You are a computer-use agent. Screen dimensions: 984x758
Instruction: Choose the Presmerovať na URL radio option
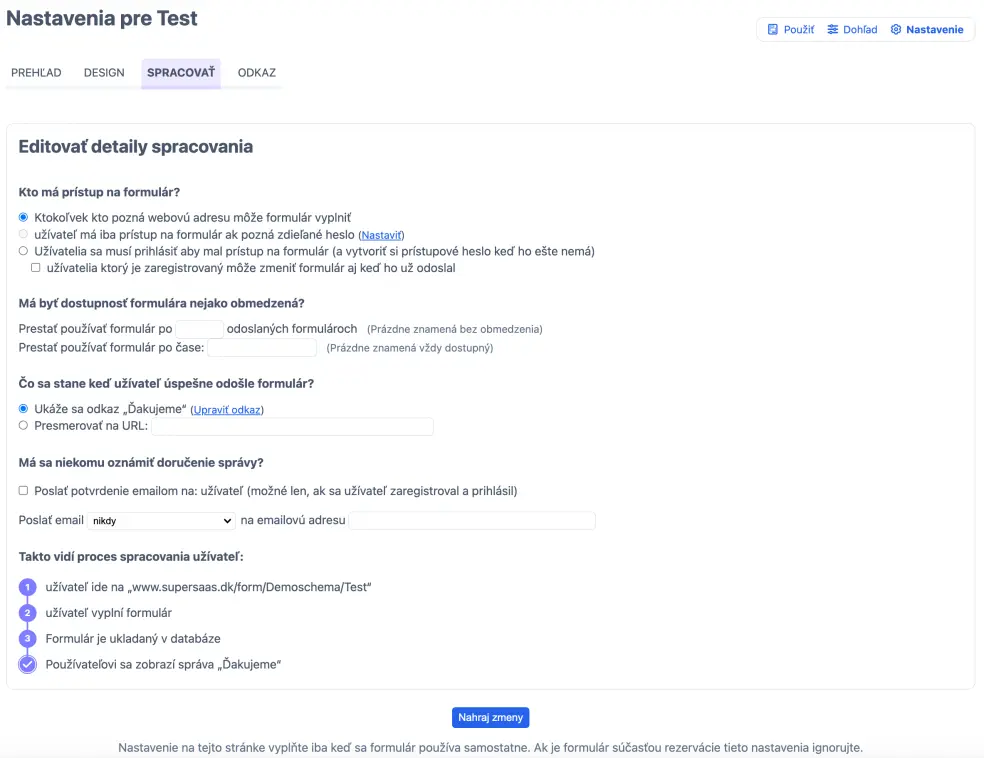click(24, 426)
